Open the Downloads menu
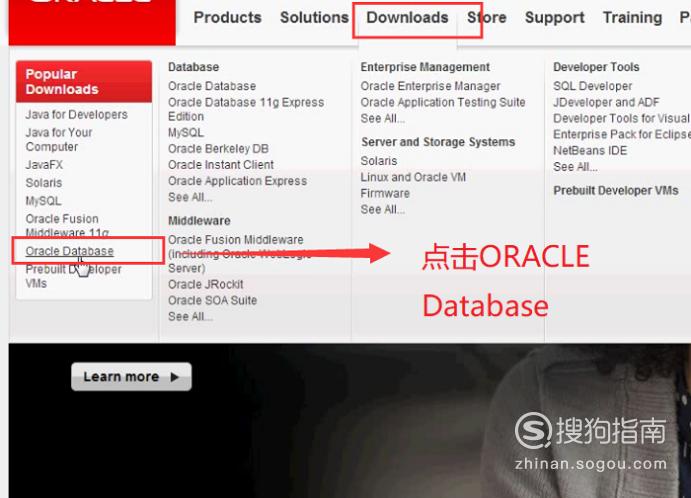The width and height of the screenshot is (691, 498). [407, 18]
